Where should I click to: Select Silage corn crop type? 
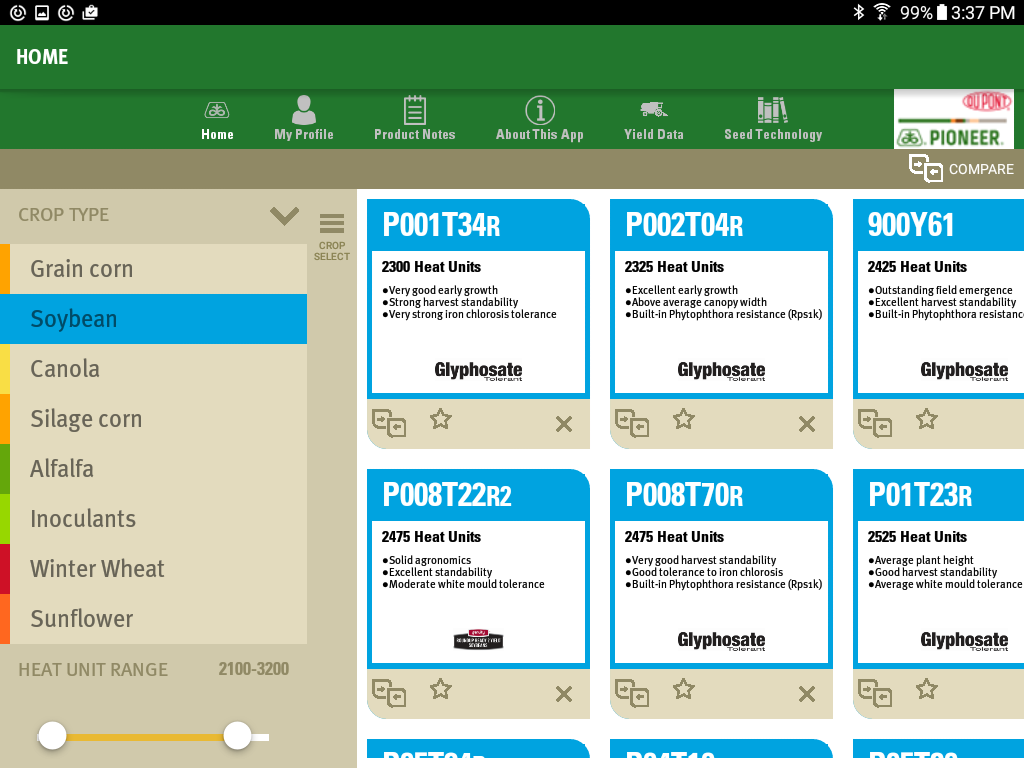(x=153, y=419)
